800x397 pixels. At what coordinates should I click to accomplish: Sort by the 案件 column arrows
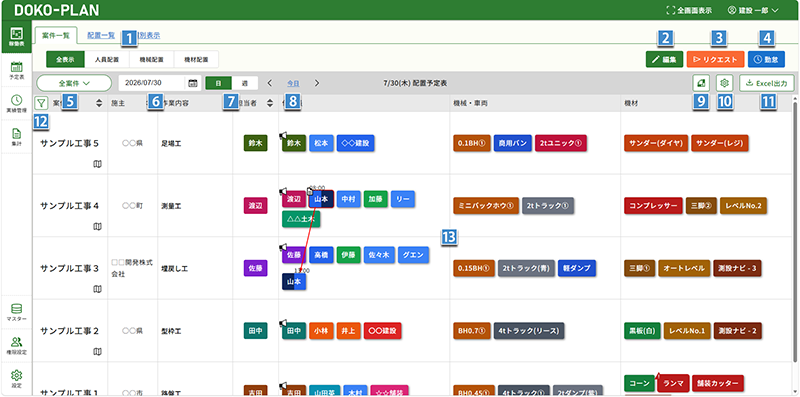pyautogui.click(x=99, y=103)
